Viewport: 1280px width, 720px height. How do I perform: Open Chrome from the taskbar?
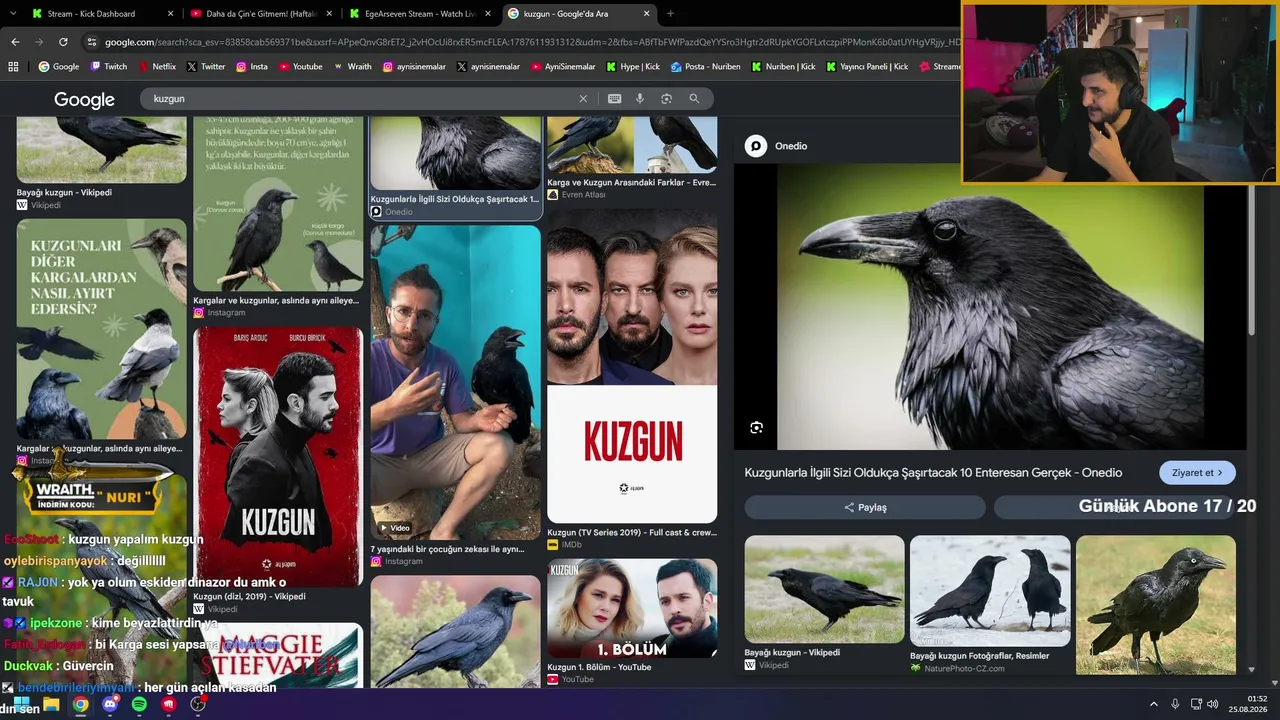80,704
